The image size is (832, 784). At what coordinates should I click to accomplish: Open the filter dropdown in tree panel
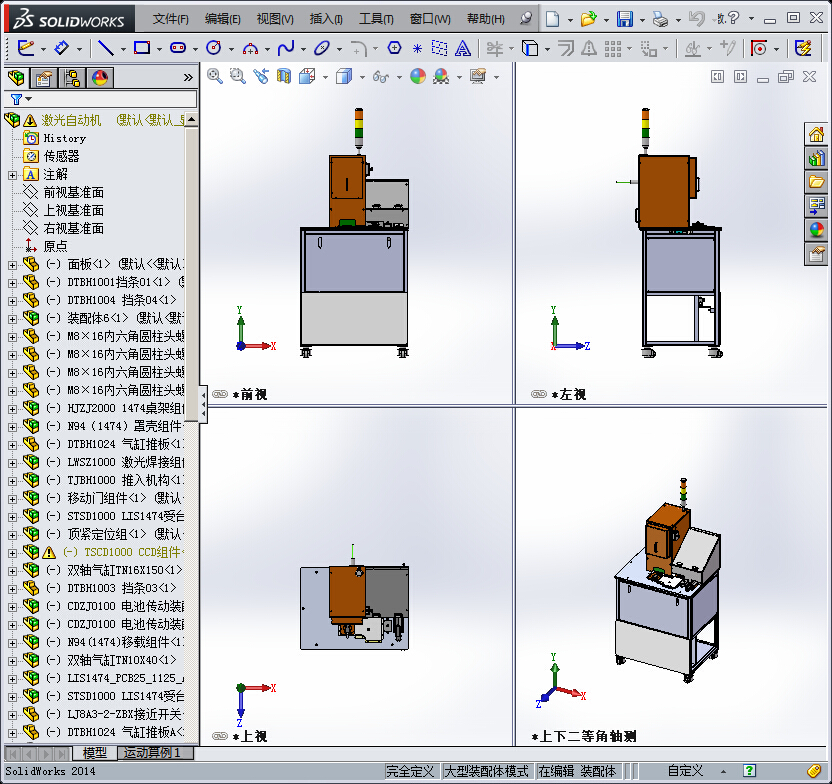[29, 99]
